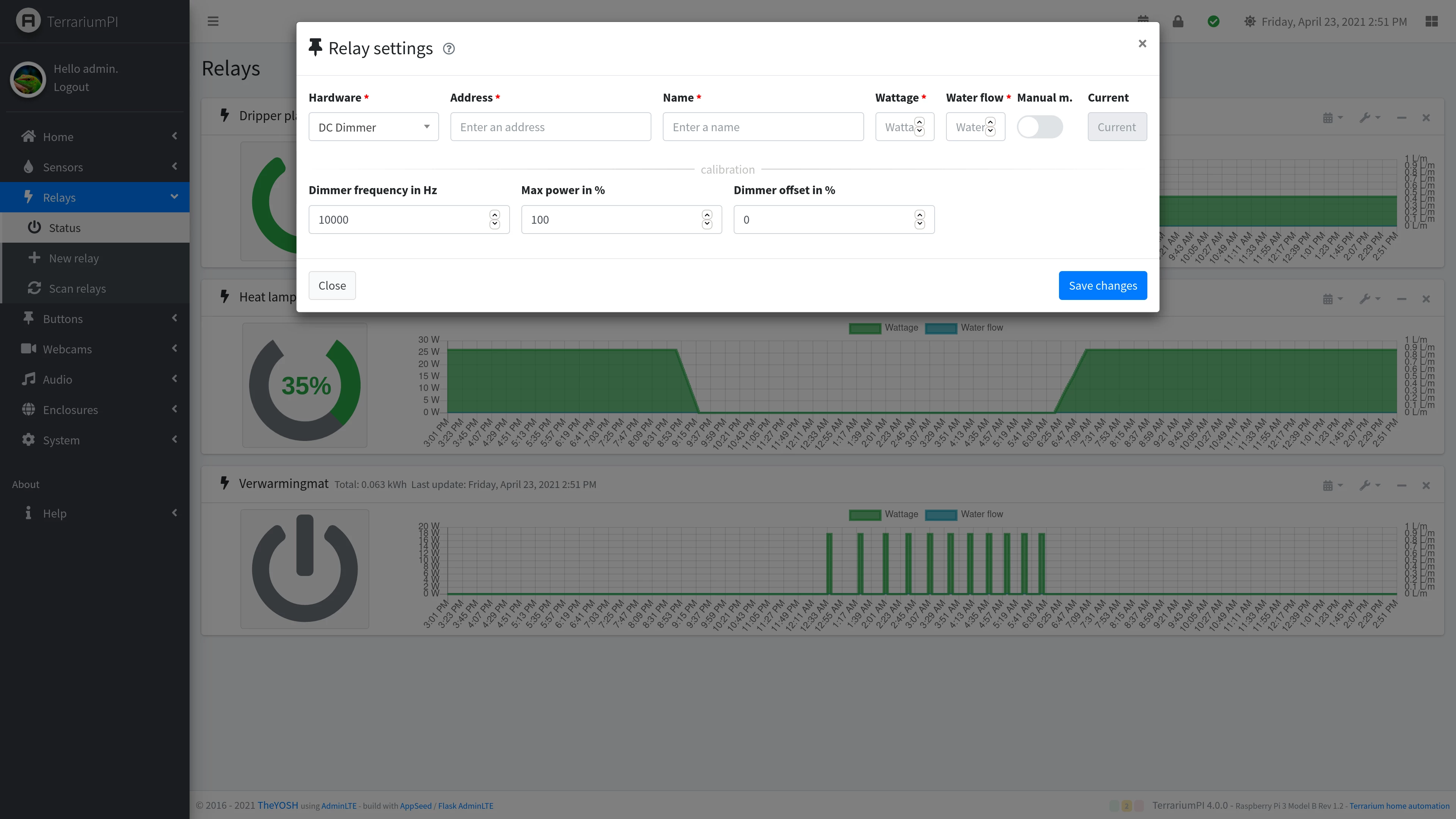Toggle the Manual mode switch
Screen dimensions: 1456x819
tap(1039, 127)
